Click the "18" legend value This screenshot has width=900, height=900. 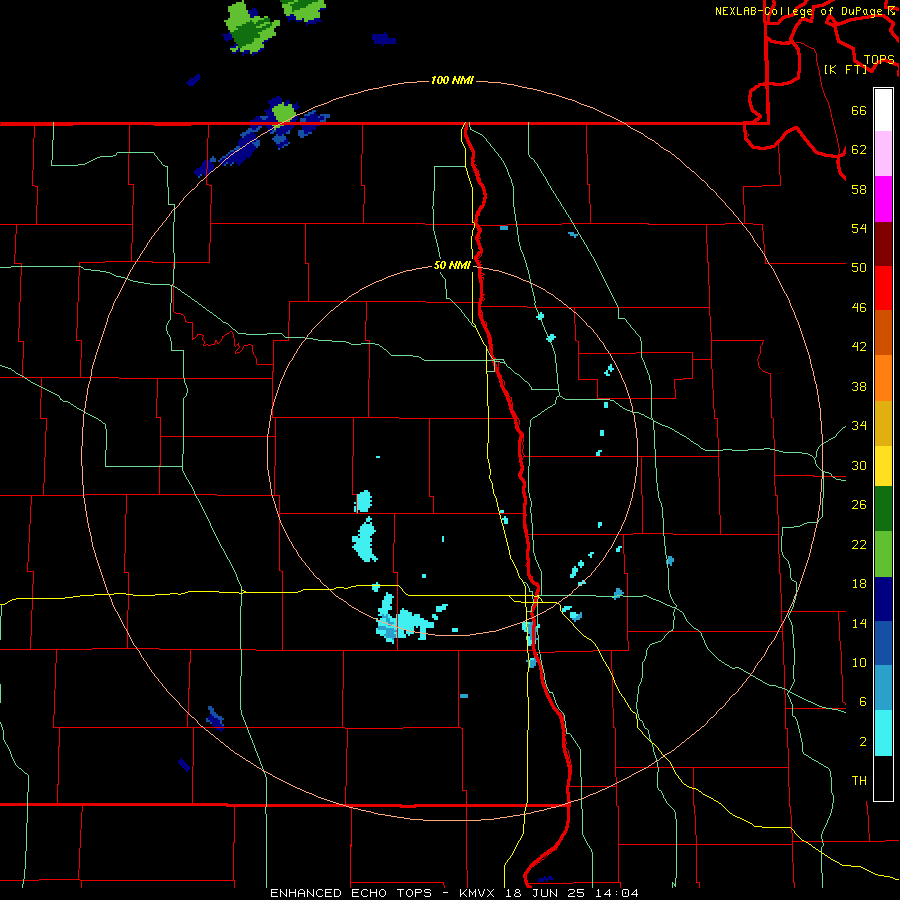click(x=859, y=584)
